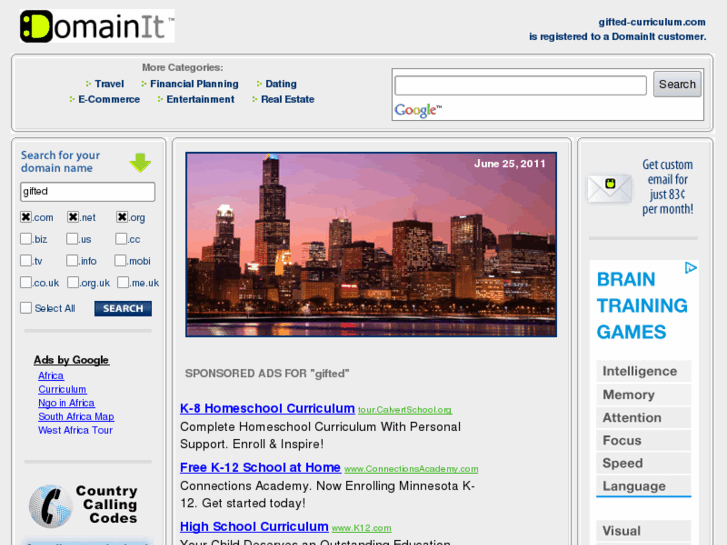
Task: Click the Ads by Google label
Action: 71,360
